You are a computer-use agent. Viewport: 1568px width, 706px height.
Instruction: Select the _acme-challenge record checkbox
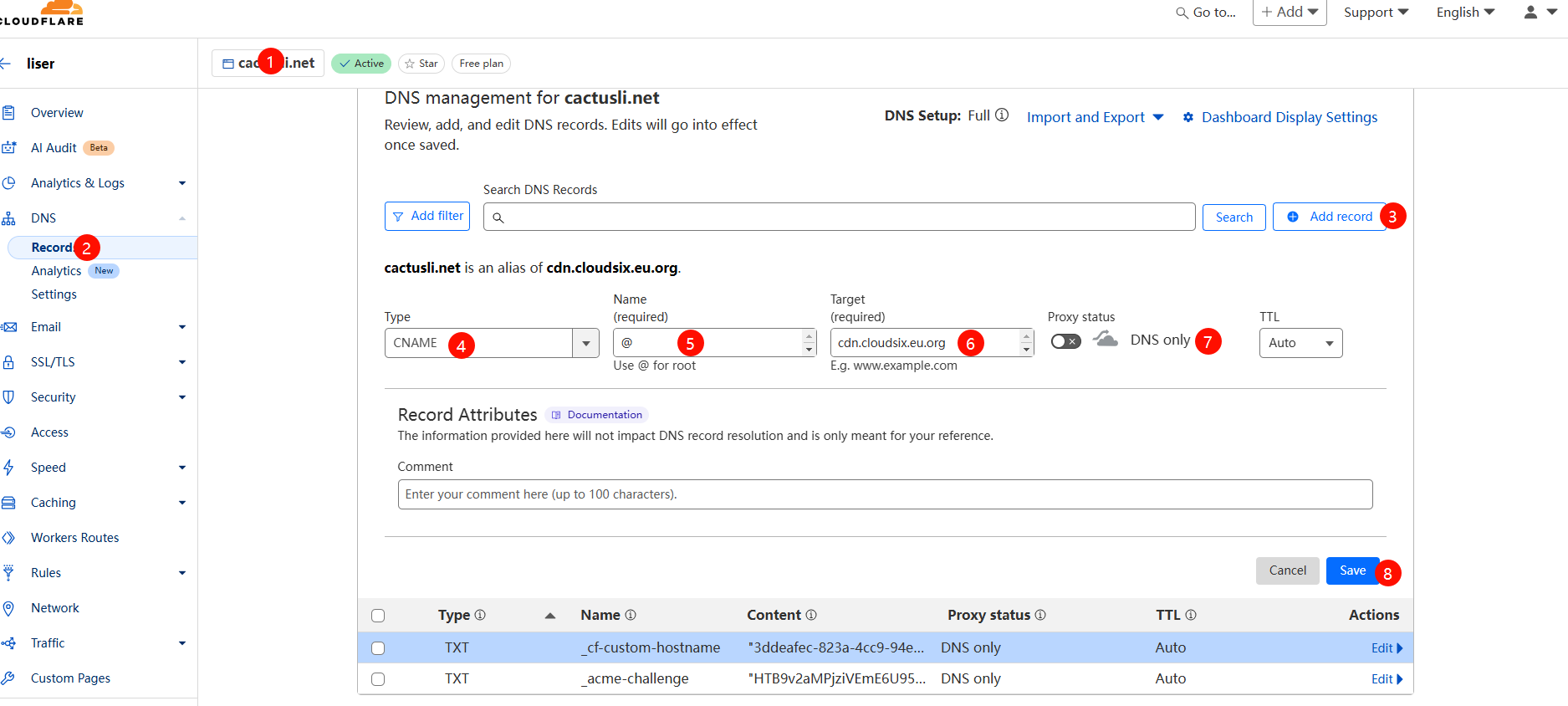pyautogui.click(x=378, y=679)
